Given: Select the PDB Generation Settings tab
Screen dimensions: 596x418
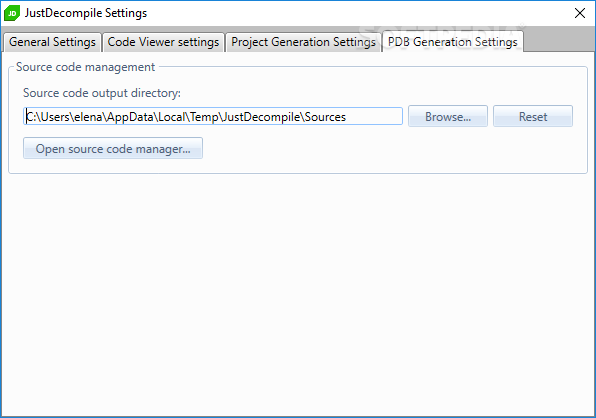Looking at the screenshot, I should [453, 42].
